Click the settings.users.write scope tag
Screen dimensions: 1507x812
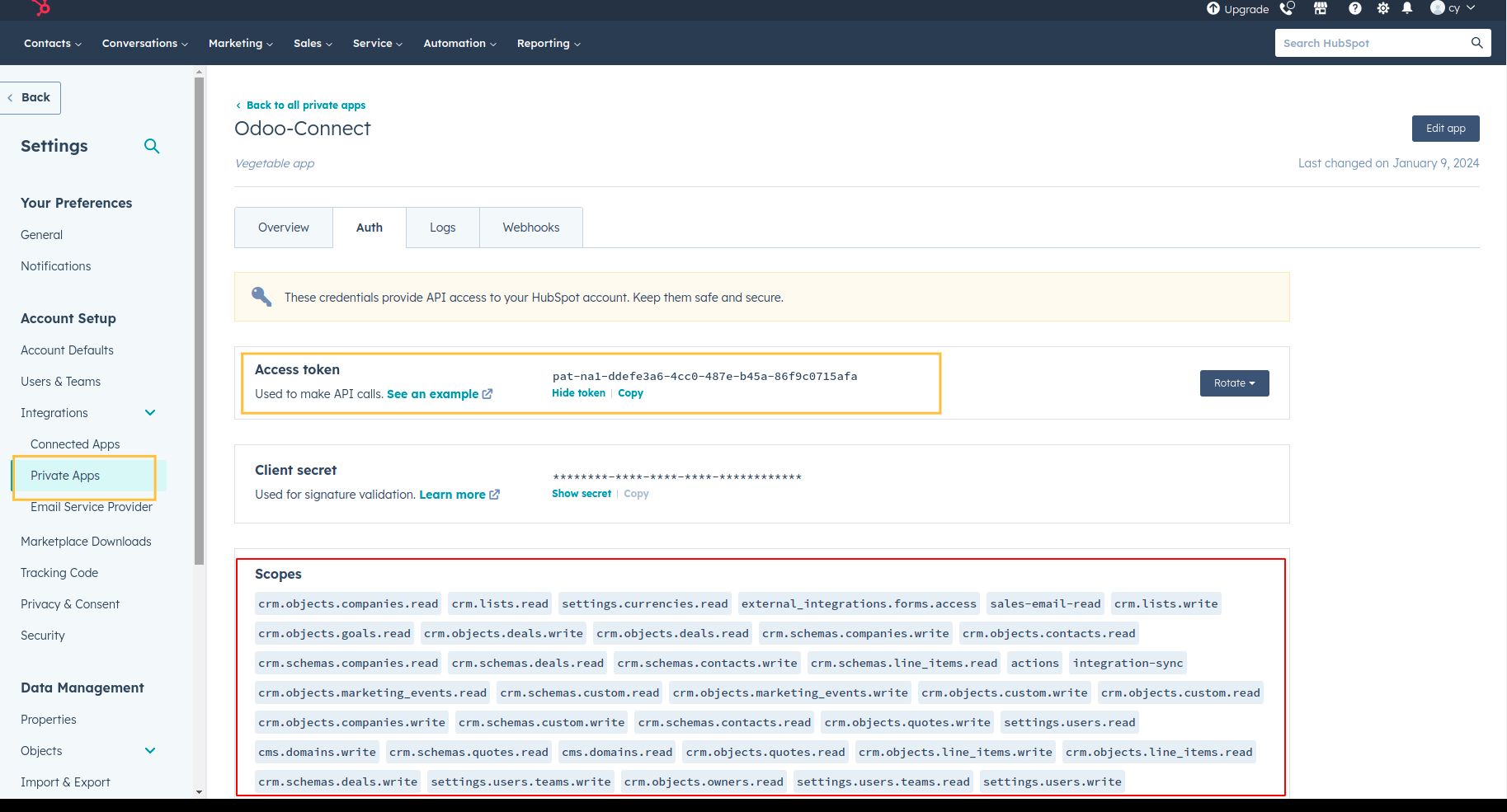[1052, 781]
